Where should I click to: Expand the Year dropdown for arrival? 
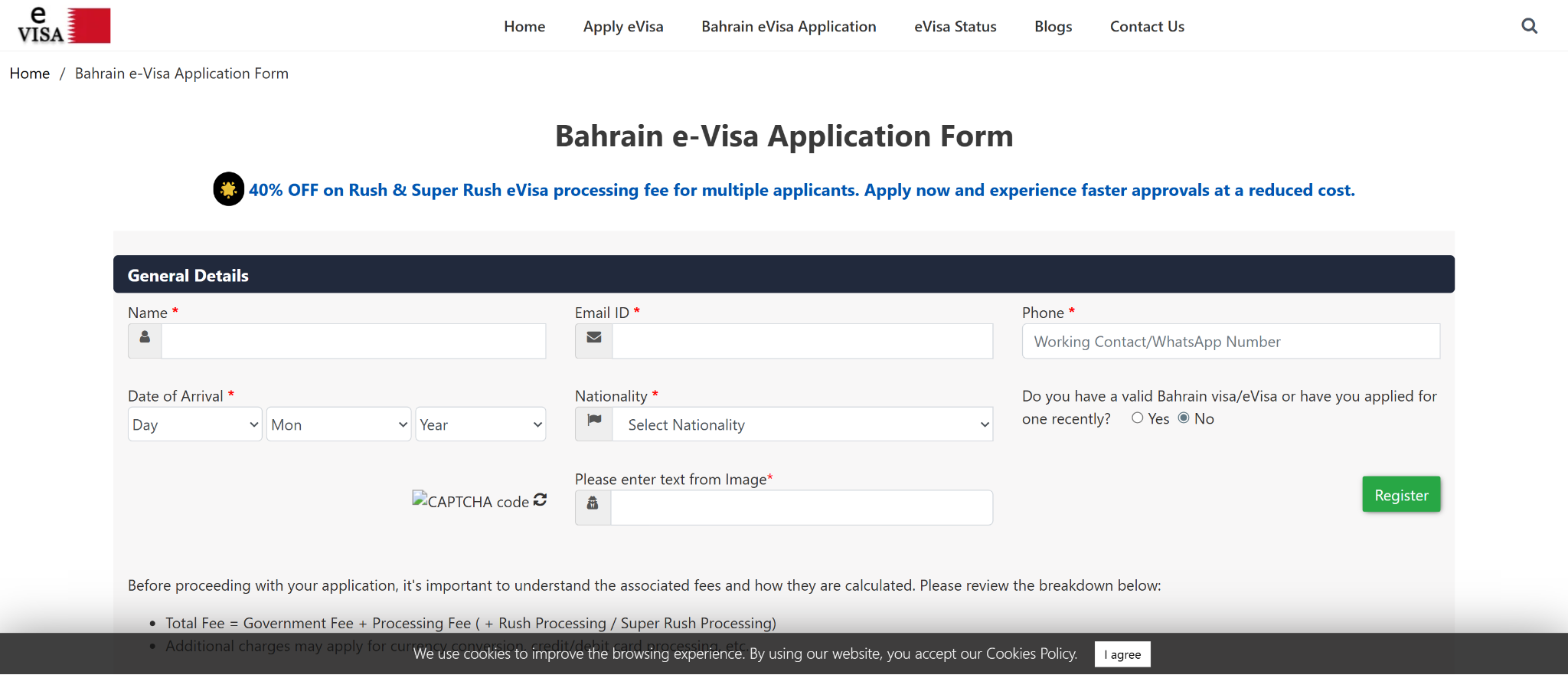point(481,424)
